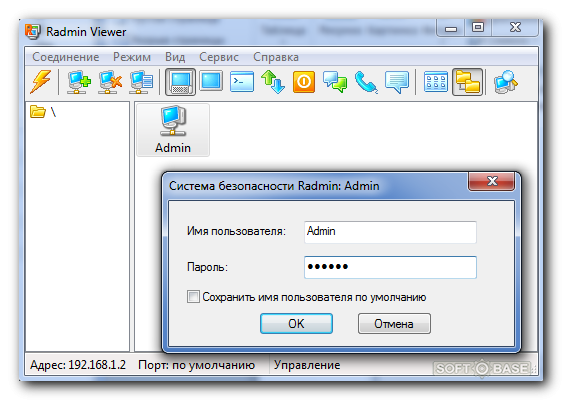Start Voice Chat phone icon
This screenshot has width=562, height=400.
pyautogui.click(x=366, y=82)
